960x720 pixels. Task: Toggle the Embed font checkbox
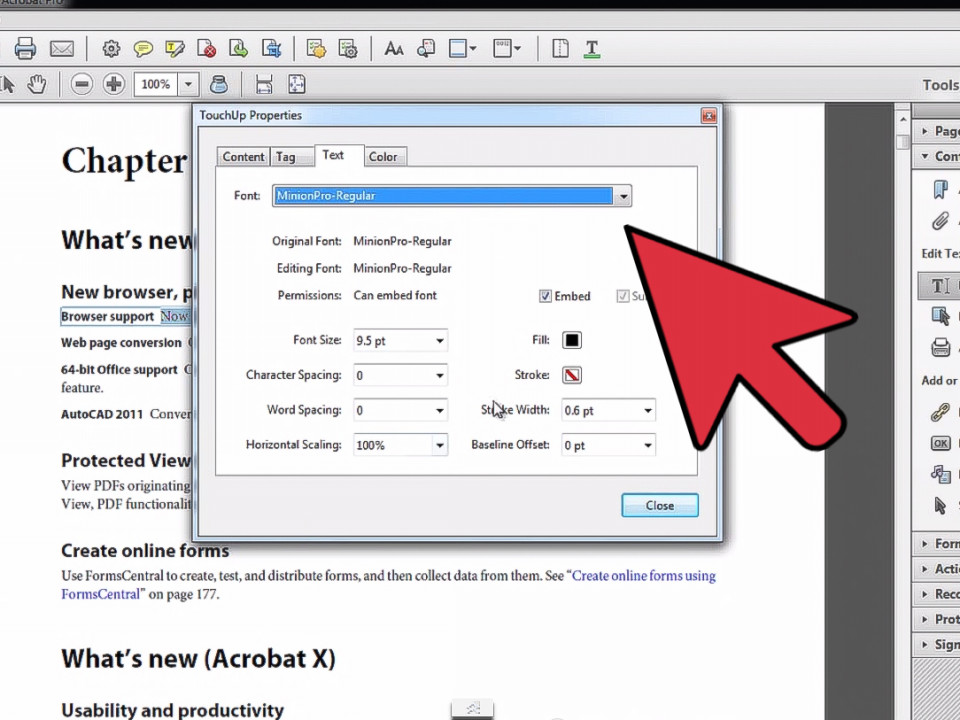pyautogui.click(x=545, y=296)
